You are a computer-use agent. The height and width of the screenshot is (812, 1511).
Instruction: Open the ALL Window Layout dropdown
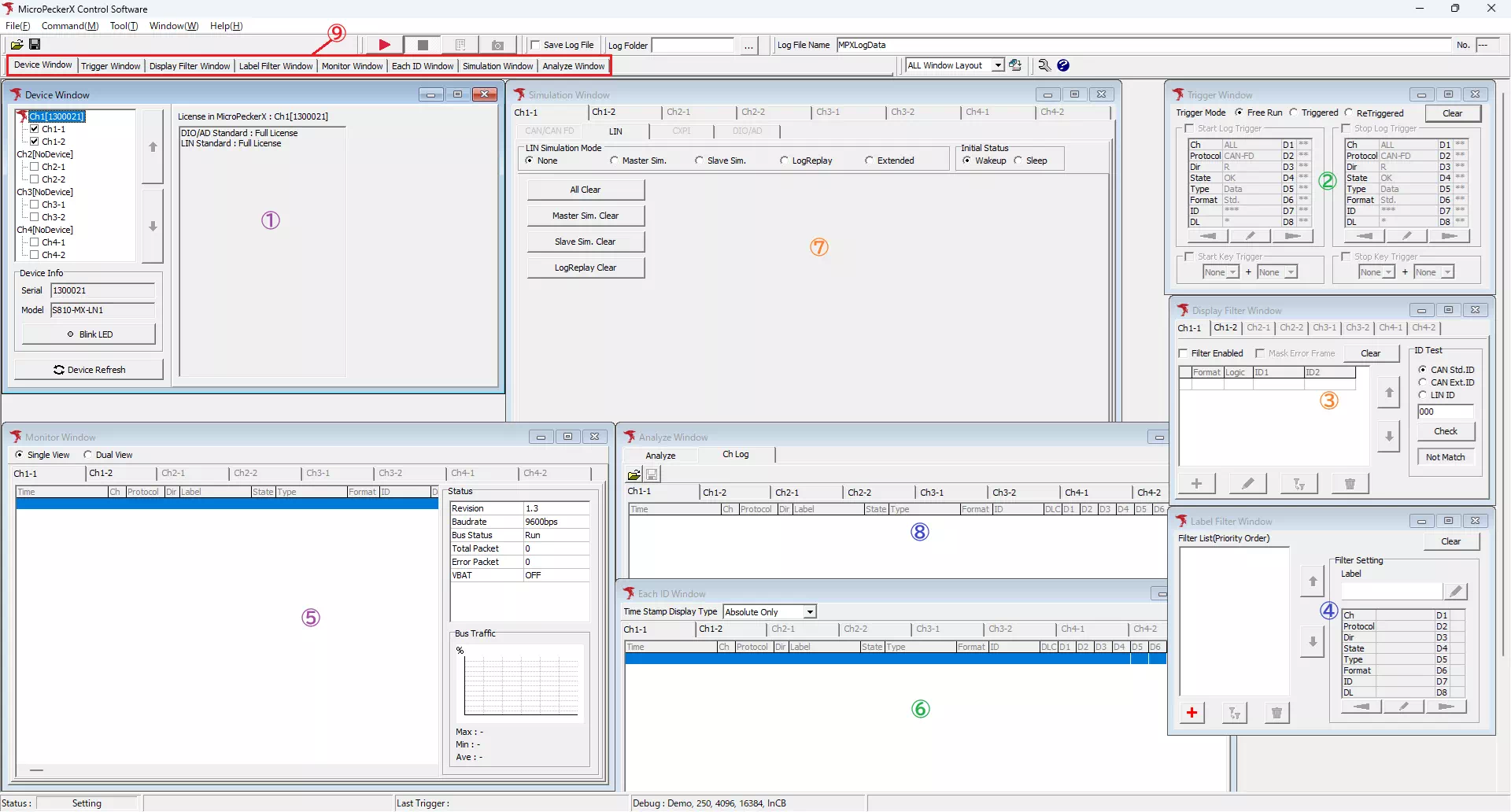pos(998,65)
